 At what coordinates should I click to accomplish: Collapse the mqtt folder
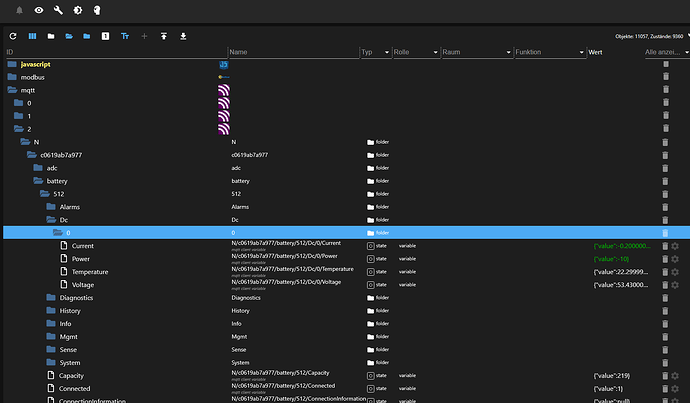(12, 90)
